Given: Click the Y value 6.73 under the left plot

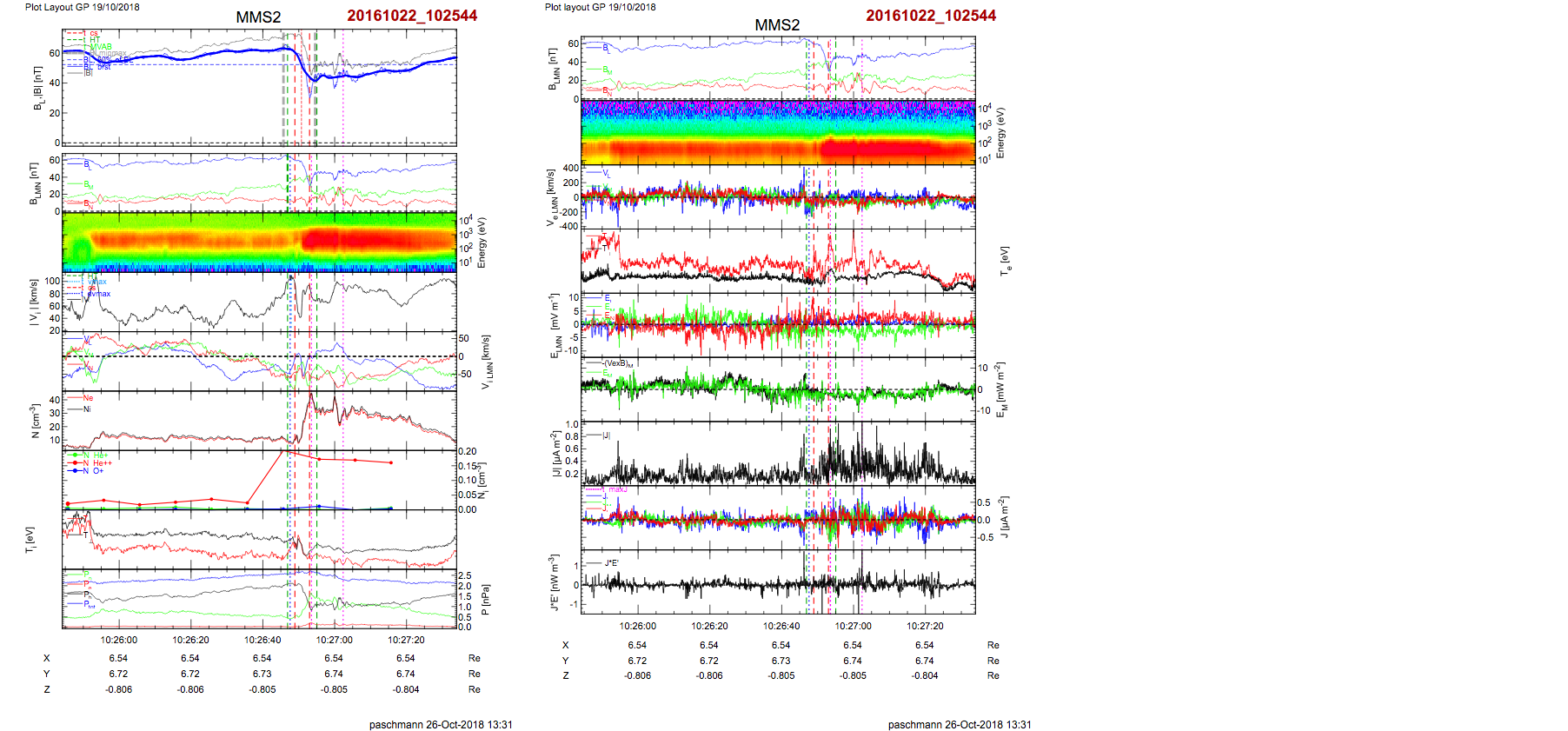Looking at the screenshot, I should [x=262, y=674].
